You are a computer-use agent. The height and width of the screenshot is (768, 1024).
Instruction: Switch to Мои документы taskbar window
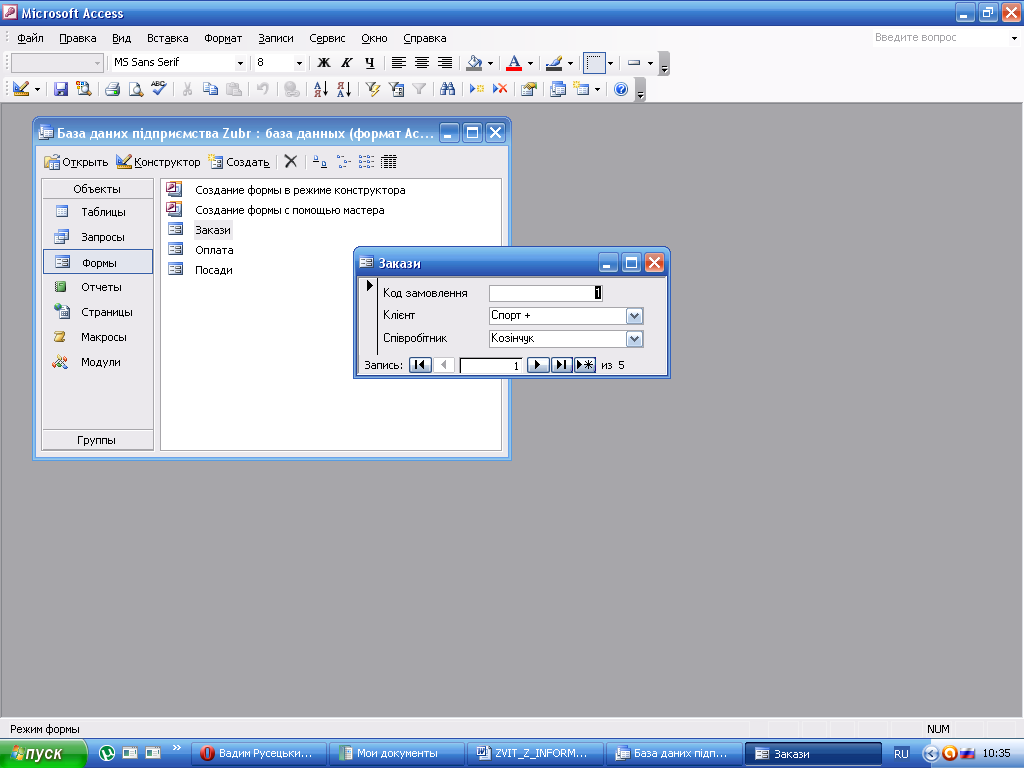(x=396, y=754)
